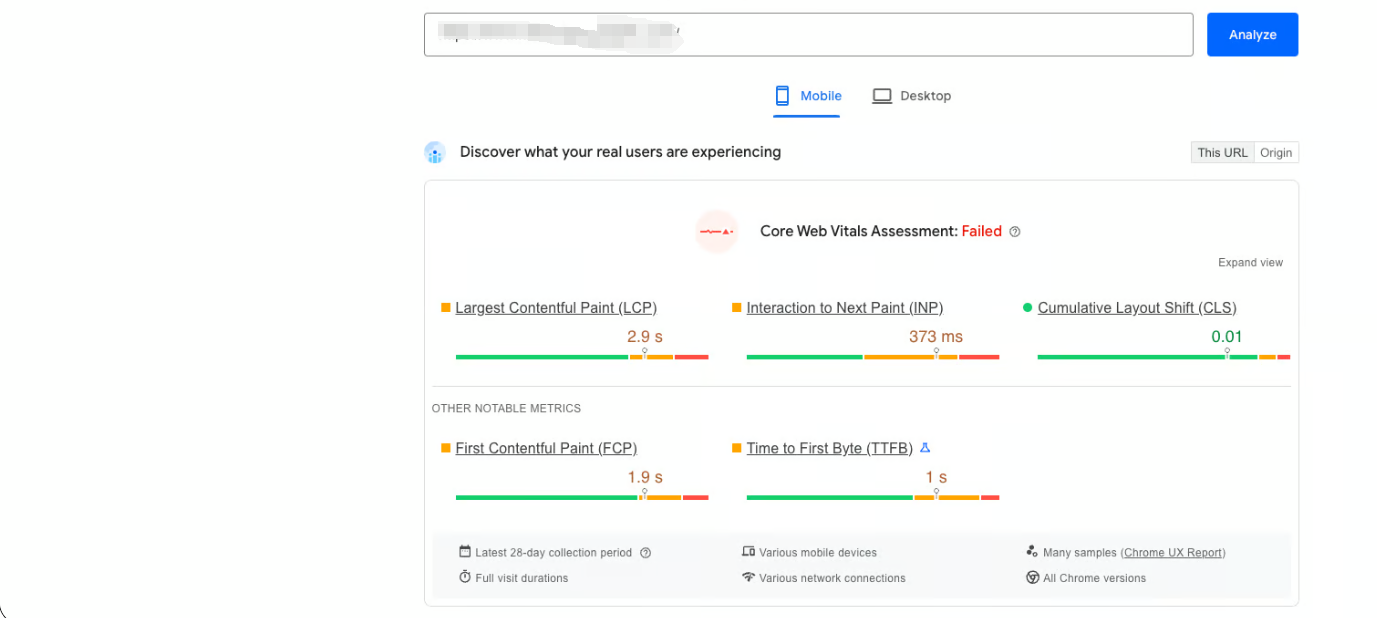Click the mobile phone icon
1377x618 pixels.
pos(783,96)
